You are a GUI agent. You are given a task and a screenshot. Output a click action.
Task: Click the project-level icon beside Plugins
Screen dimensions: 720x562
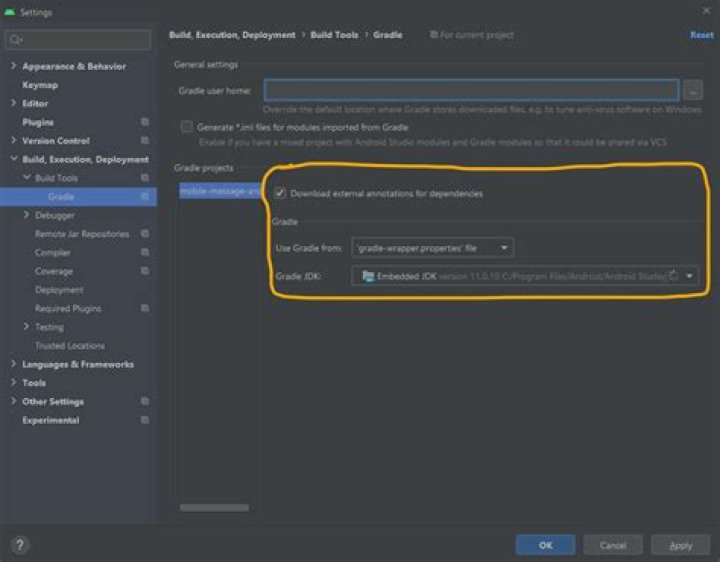145,122
